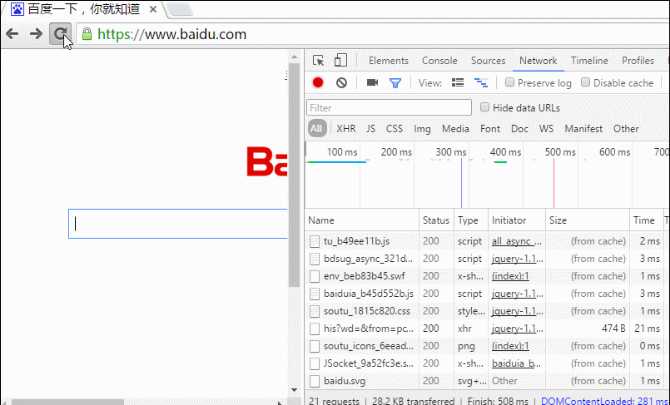
Task: Open the Sources tab
Action: point(488,61)
